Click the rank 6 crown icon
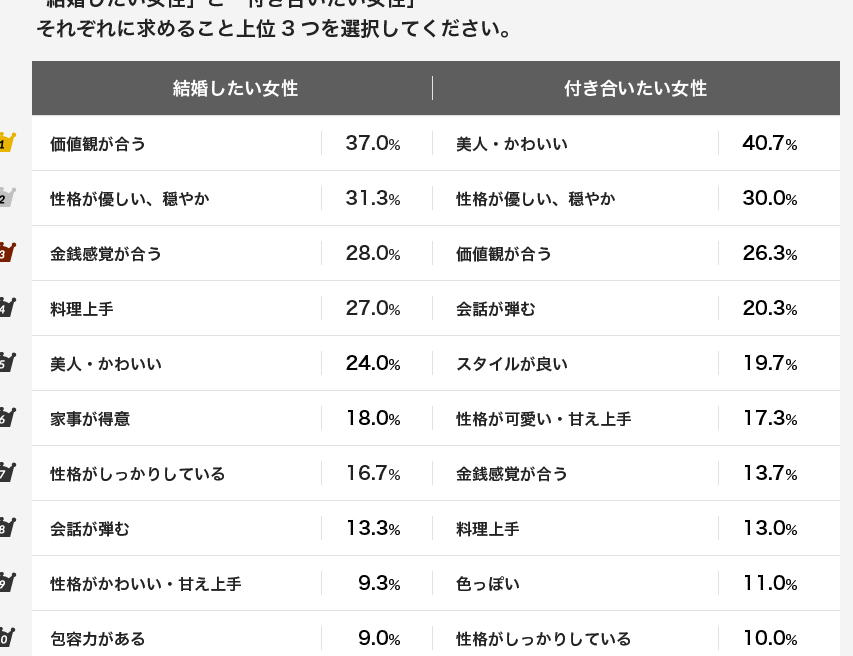Image resolution: width=853 pixels, height=656 pixels. click(x=6, y=418)
